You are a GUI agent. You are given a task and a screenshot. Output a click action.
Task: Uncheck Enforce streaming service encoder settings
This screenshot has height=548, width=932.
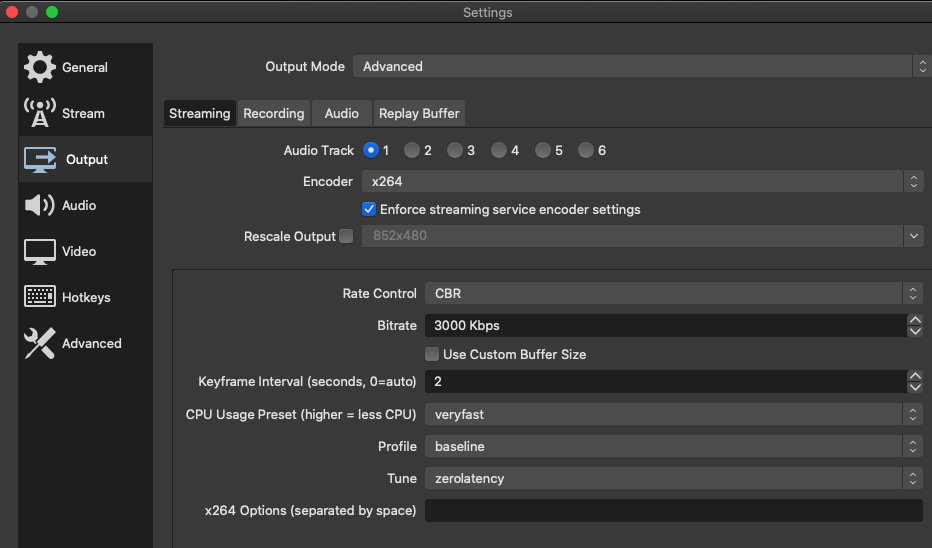[369, 209]
